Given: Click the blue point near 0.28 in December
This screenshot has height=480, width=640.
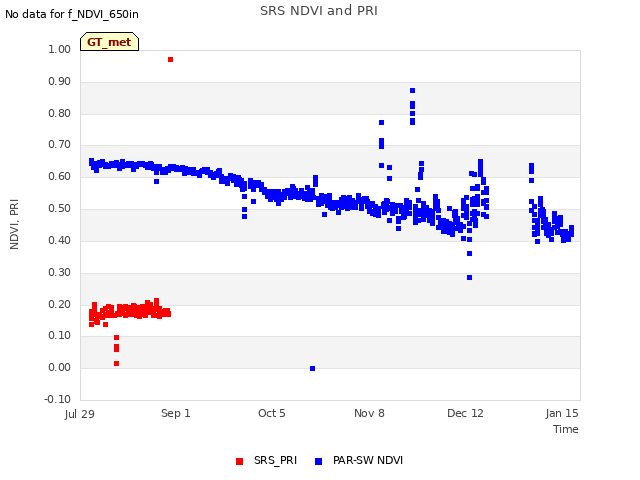Looking at the screenshot, I should pos(469,278).
